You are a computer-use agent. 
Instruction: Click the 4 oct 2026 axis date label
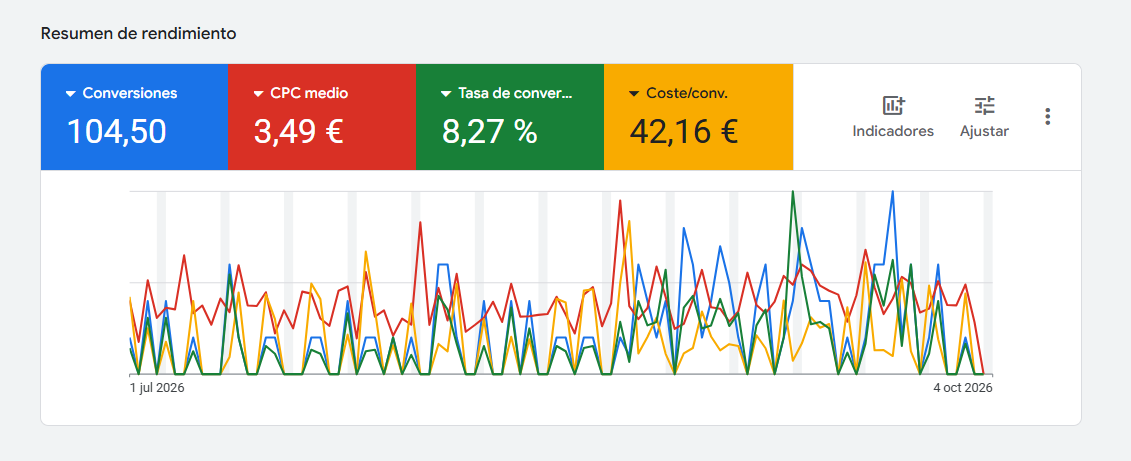click(x=963, y=388)
